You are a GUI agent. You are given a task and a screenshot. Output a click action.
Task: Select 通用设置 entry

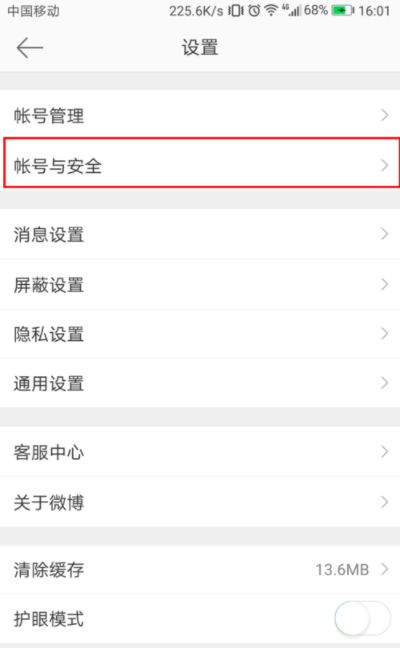pyautogui.click(x=200, y=383)
